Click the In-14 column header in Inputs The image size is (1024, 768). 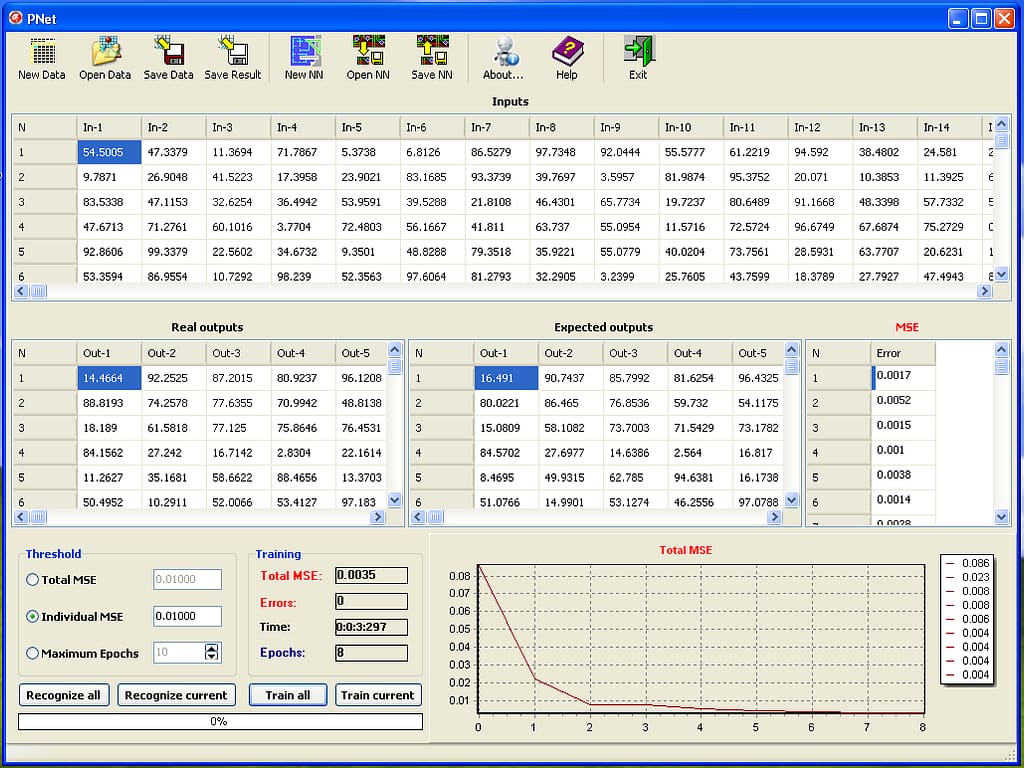950,127
